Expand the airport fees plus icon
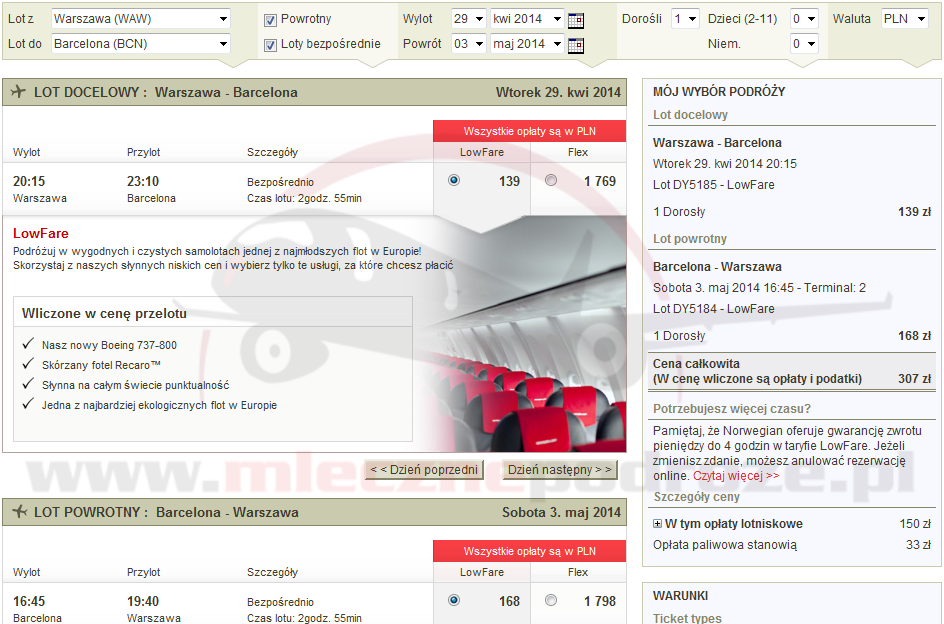Screen dimensions: 944x624 point(657,524)
